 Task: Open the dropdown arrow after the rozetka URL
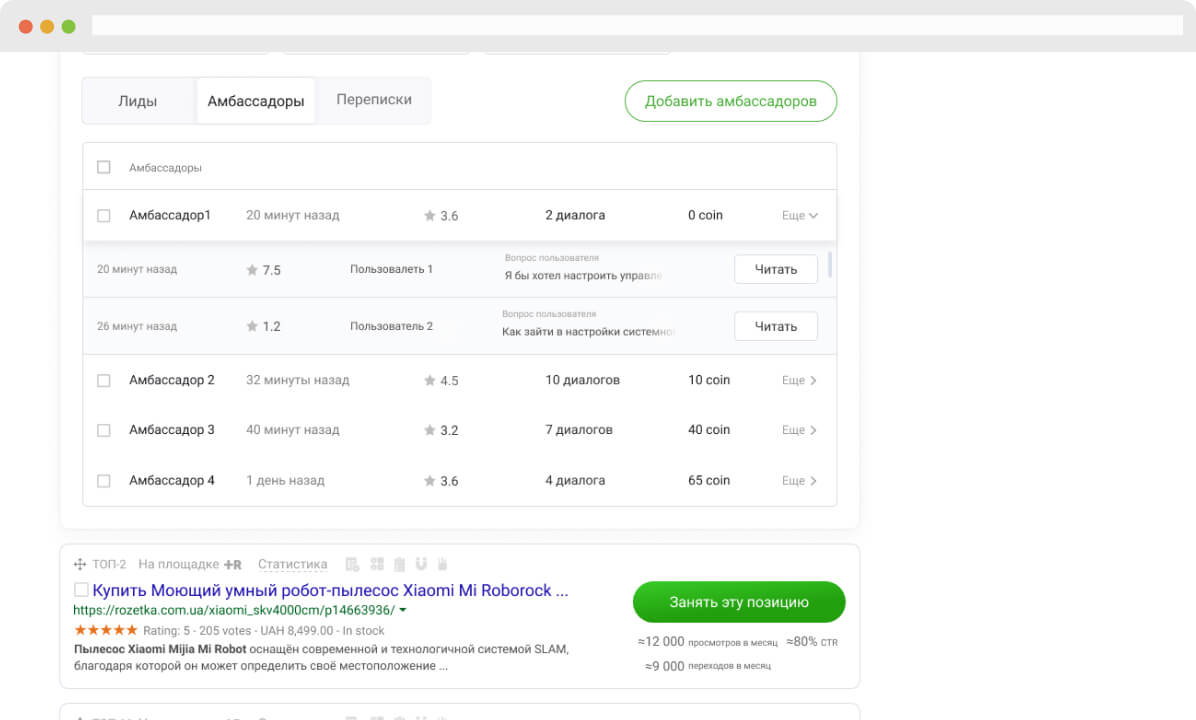pos(403,610)
